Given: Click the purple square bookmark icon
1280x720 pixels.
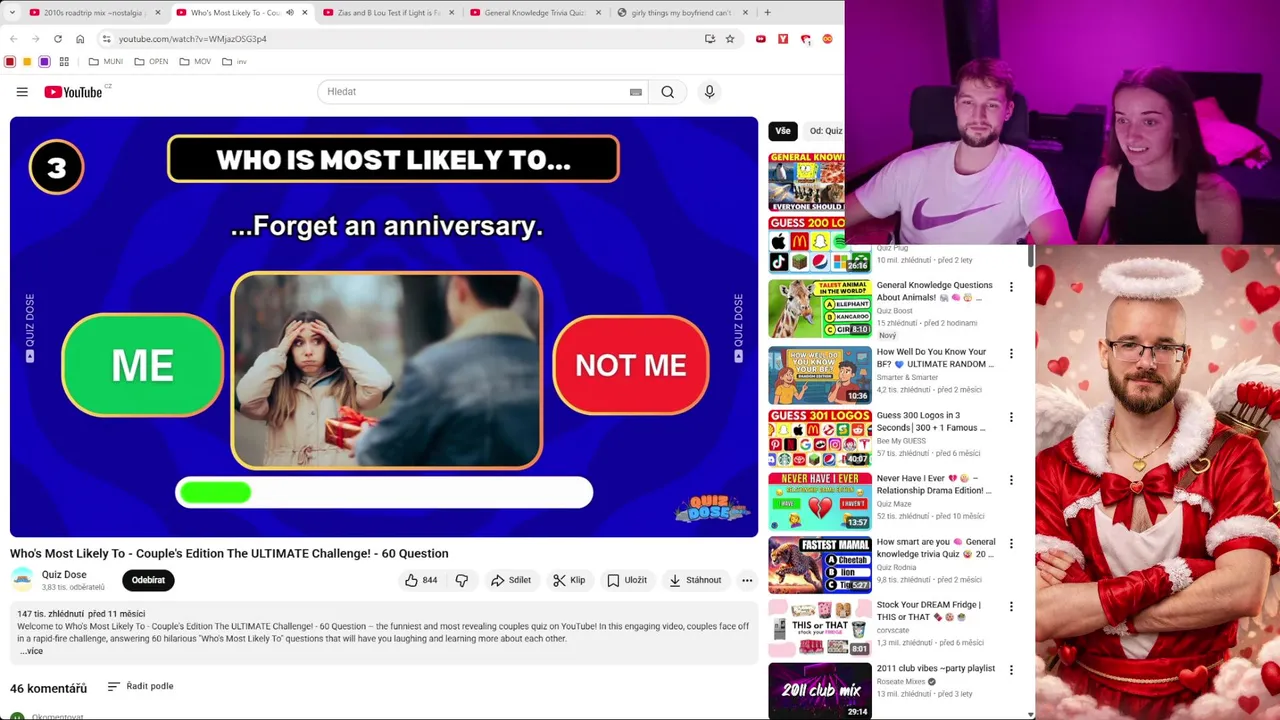Looking at the screenshot, I should [44, 62].
